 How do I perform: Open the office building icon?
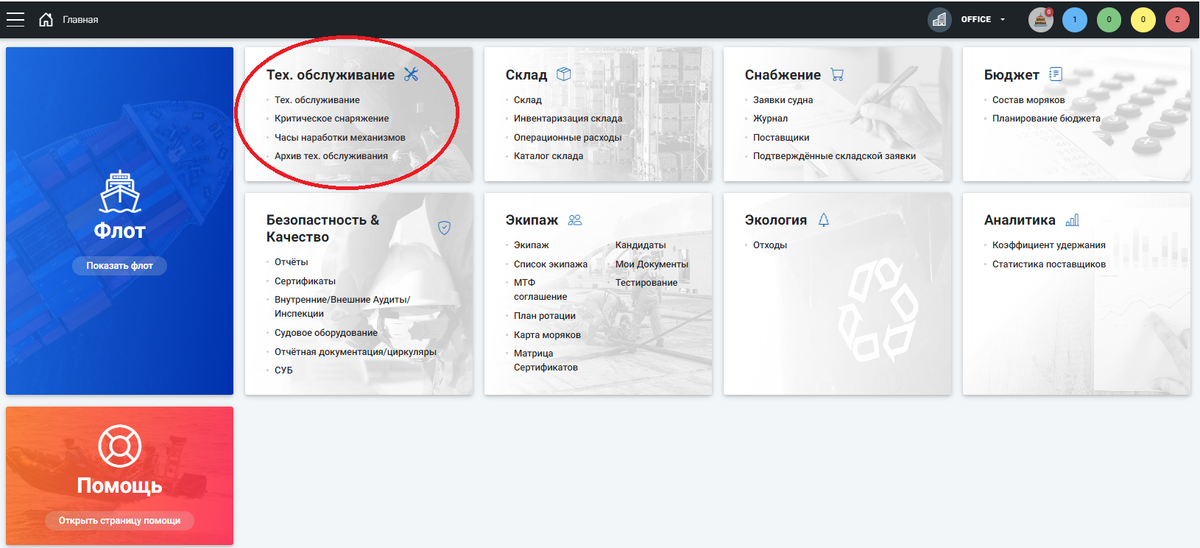click(x=939, y=19)
